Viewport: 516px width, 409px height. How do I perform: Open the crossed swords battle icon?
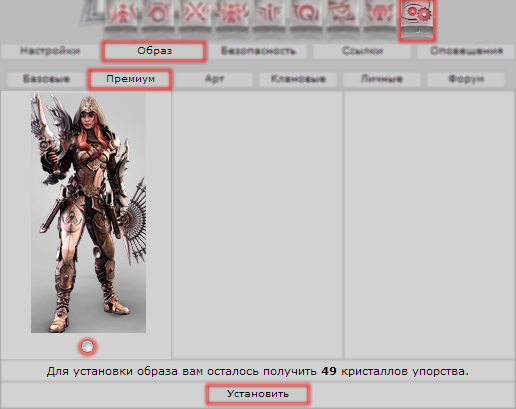point(195,15)
